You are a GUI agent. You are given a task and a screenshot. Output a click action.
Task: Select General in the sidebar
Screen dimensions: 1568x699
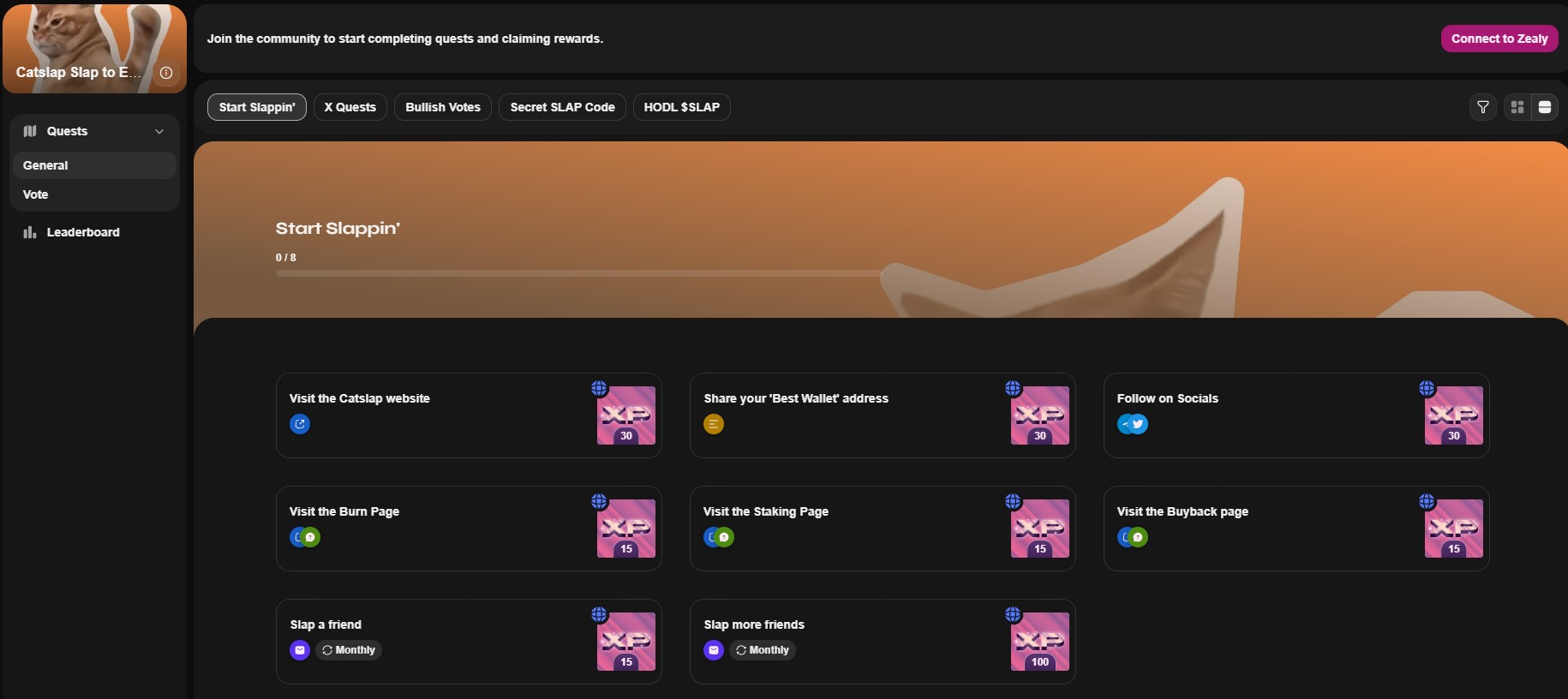point(94,165)
